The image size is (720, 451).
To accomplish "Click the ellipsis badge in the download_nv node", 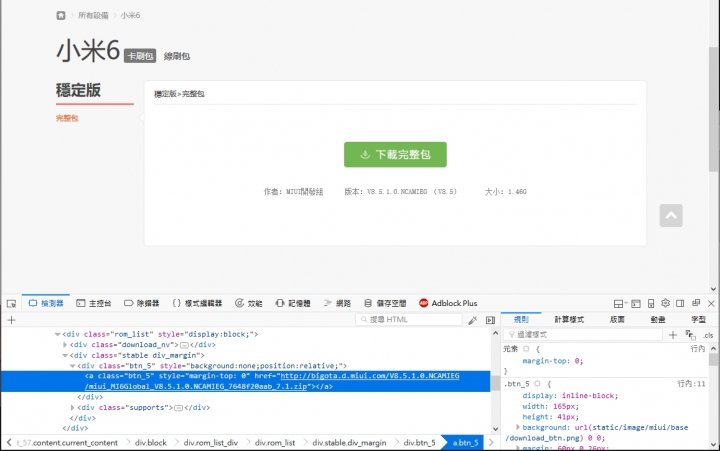I will [x=184, y=345].
